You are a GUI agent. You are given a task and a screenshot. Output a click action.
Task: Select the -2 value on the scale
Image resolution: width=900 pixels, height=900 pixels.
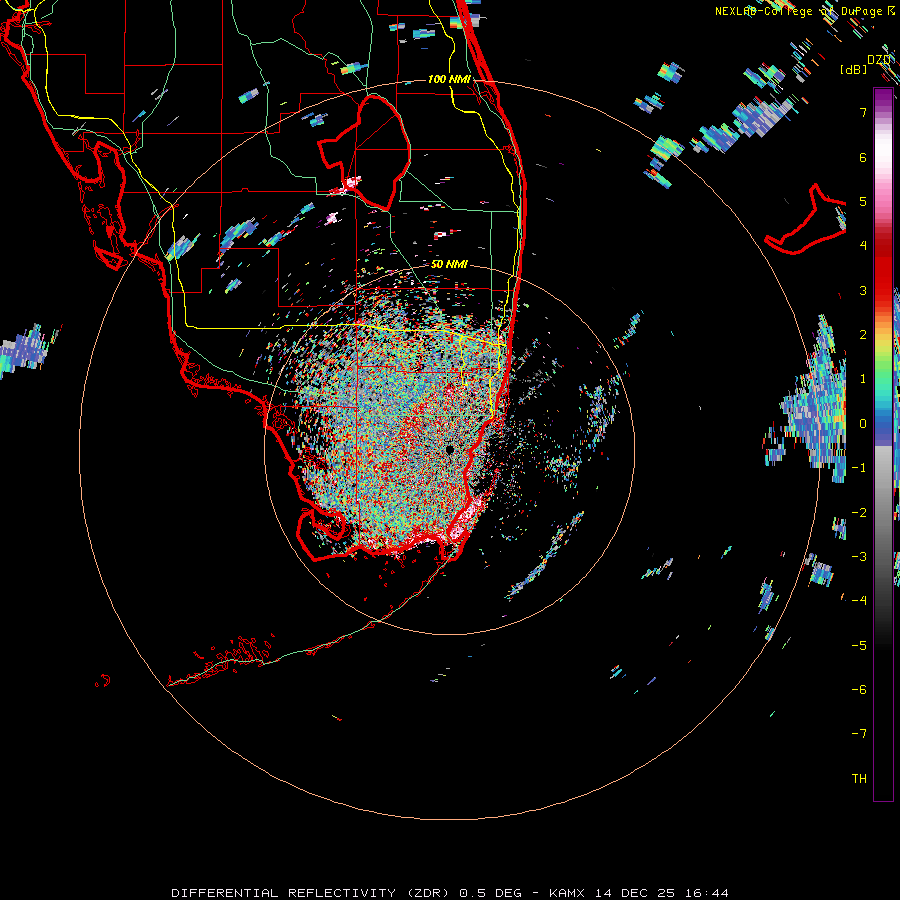(859, 513)
